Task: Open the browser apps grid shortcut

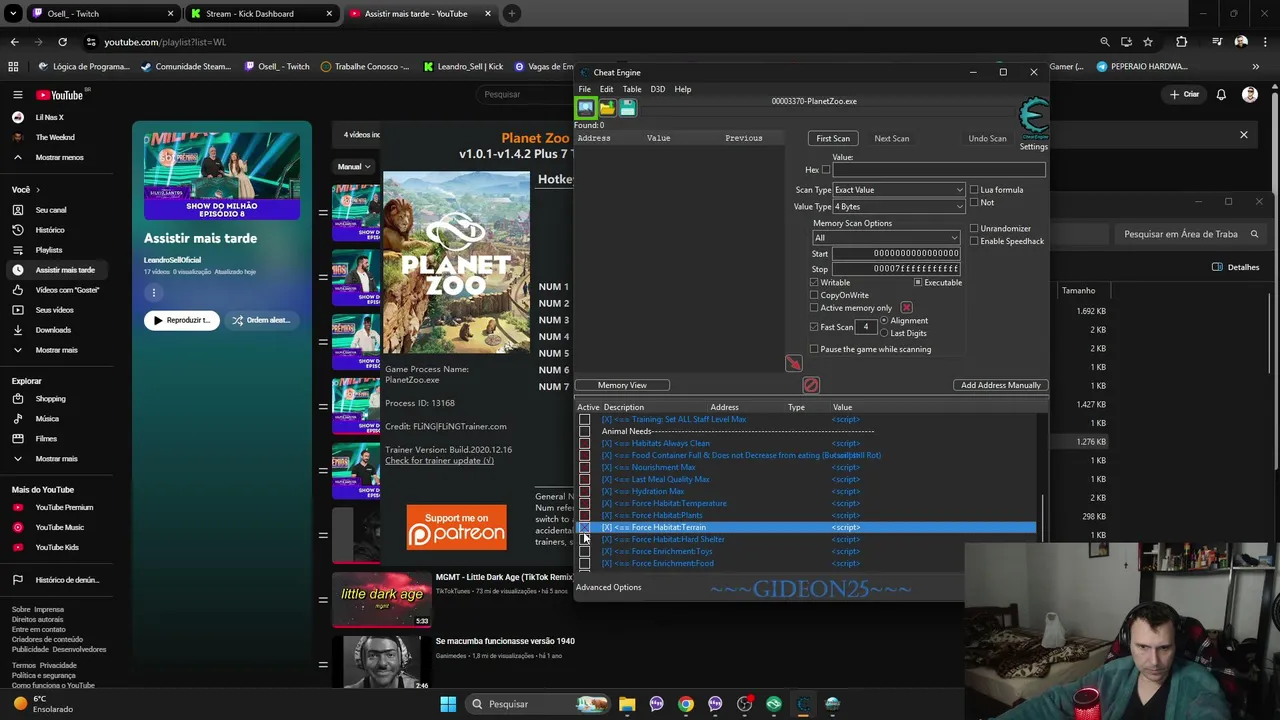Action: pyautogui.click(x=13, y=67)
